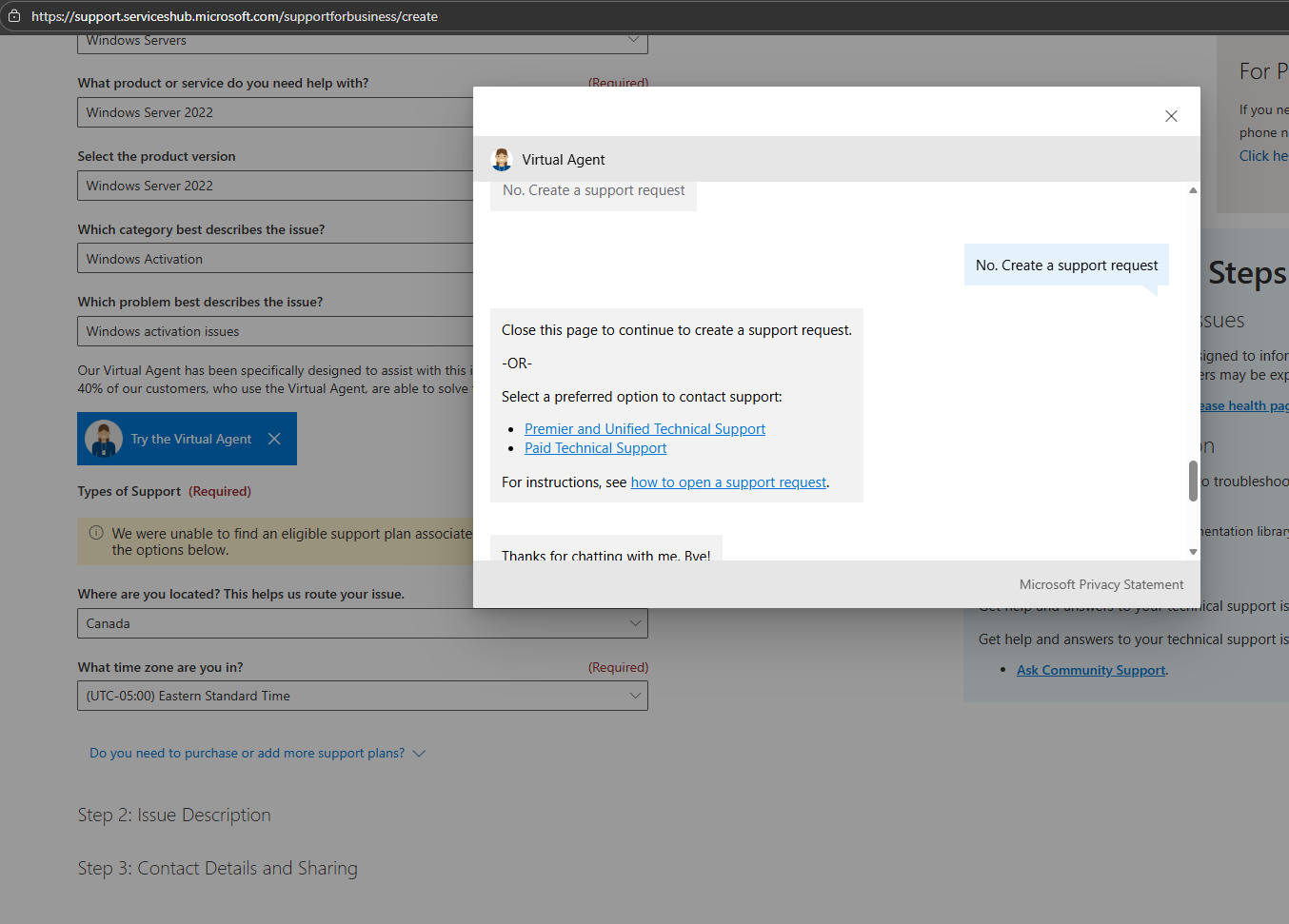Click the 'Click he' link in the right panel
1289x924 pixels.
click(1263, 156)
